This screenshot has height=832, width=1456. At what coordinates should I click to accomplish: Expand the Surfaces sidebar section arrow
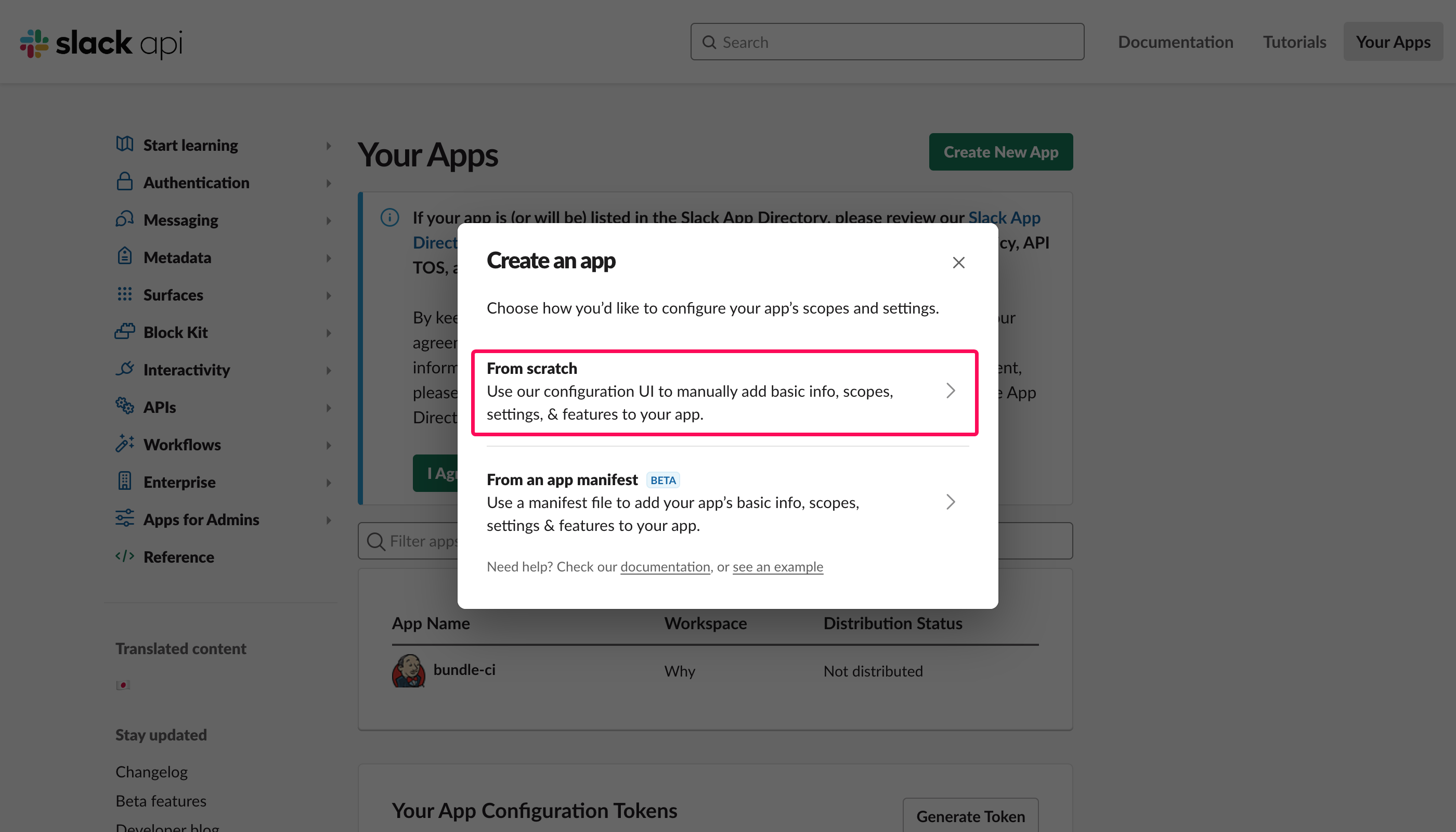click(x=329, y=295)
